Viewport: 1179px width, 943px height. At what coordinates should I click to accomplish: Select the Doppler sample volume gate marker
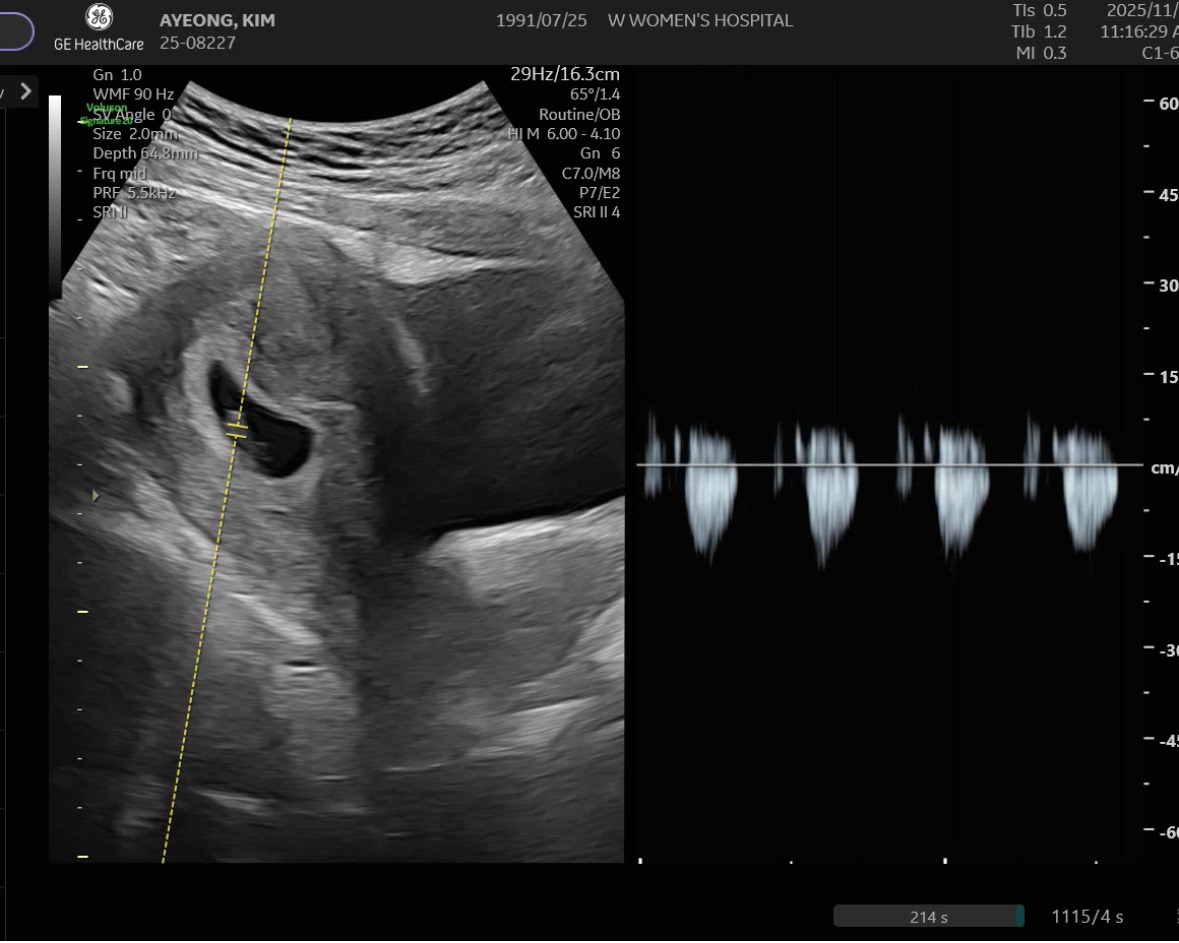(x=237, y=430)
